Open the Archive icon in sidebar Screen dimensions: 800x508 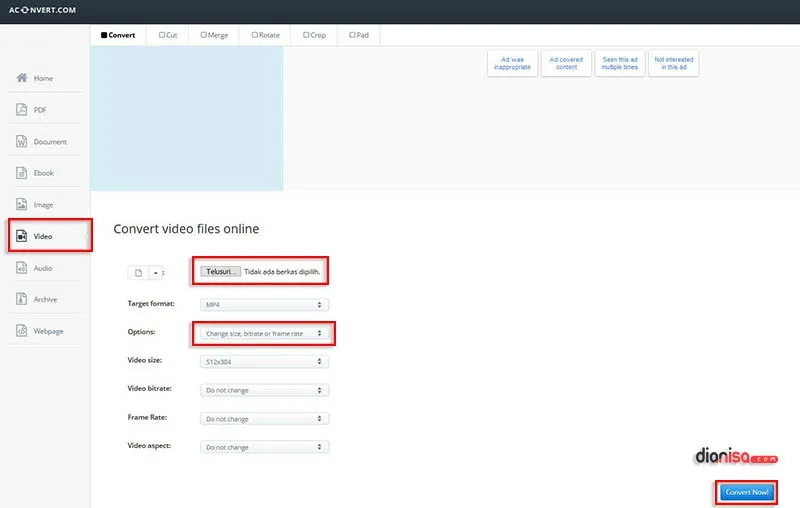pyautogui.click(x=21, y=299)
